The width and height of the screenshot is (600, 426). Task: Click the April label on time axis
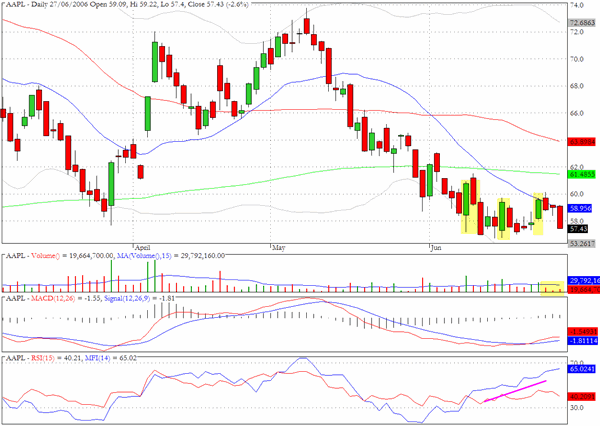143,248
